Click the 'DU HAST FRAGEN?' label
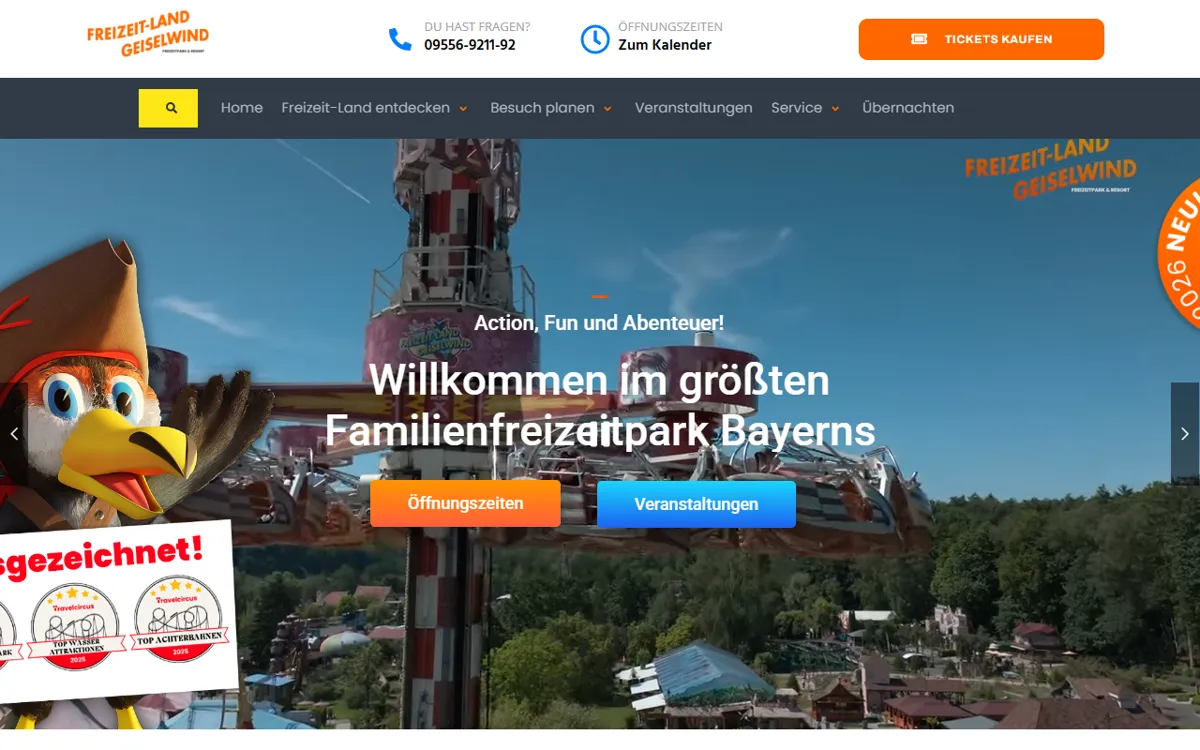This screenshot has width=1200, height=750. [x=477, y=27]
